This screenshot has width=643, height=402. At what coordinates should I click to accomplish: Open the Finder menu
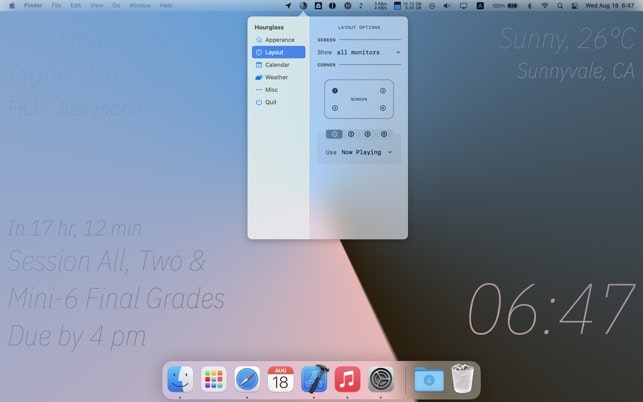pos(33,6)
